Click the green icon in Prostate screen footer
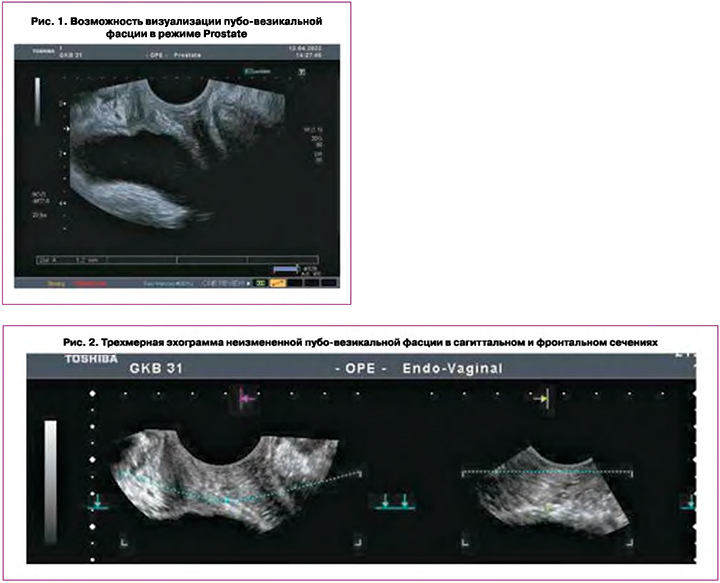This screenshot has width=720, height=583. point(259,283)
